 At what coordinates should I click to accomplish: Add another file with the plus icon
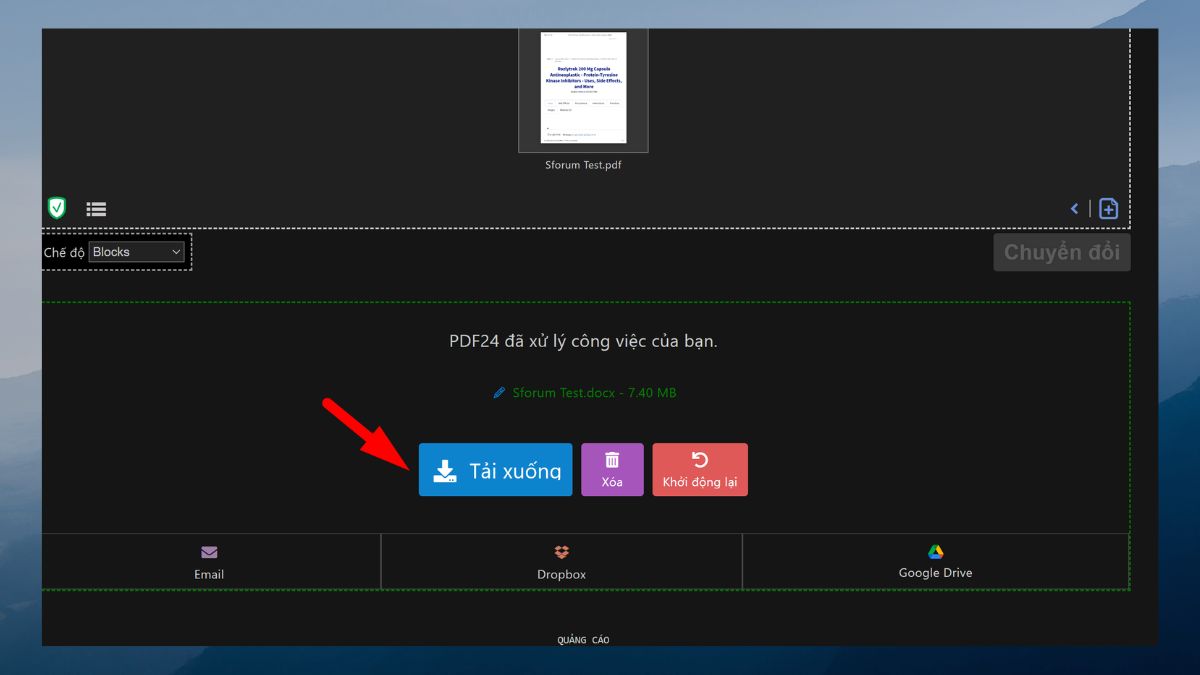[1108, 208]
